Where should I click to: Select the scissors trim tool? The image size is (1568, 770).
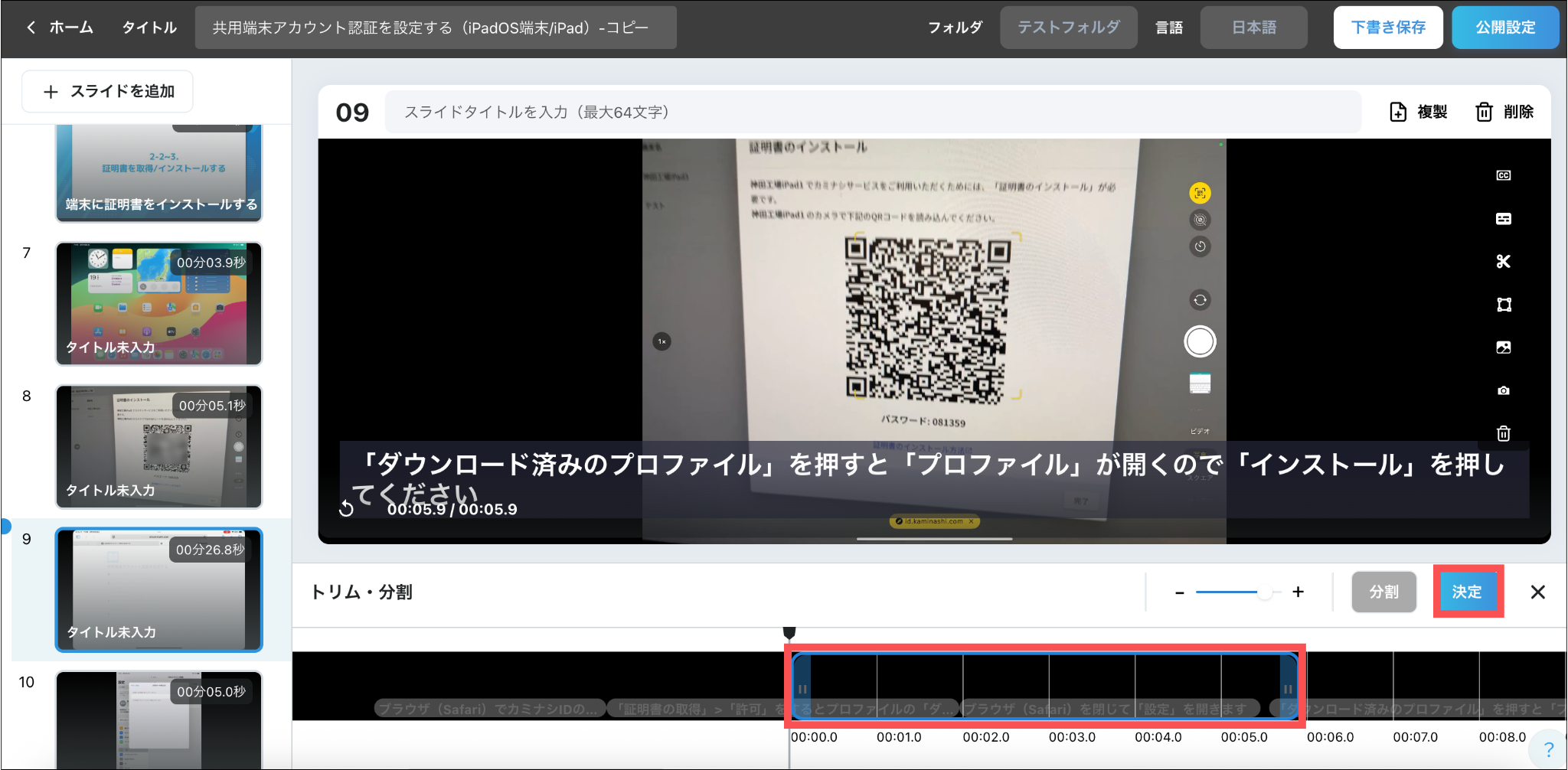click(1503, 262)
